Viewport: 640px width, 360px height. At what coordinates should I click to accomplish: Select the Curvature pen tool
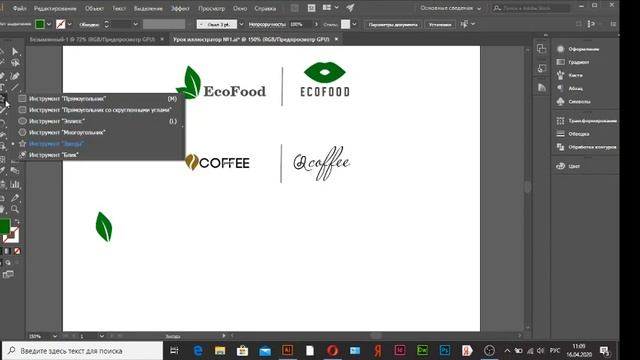tap(15, 76)
